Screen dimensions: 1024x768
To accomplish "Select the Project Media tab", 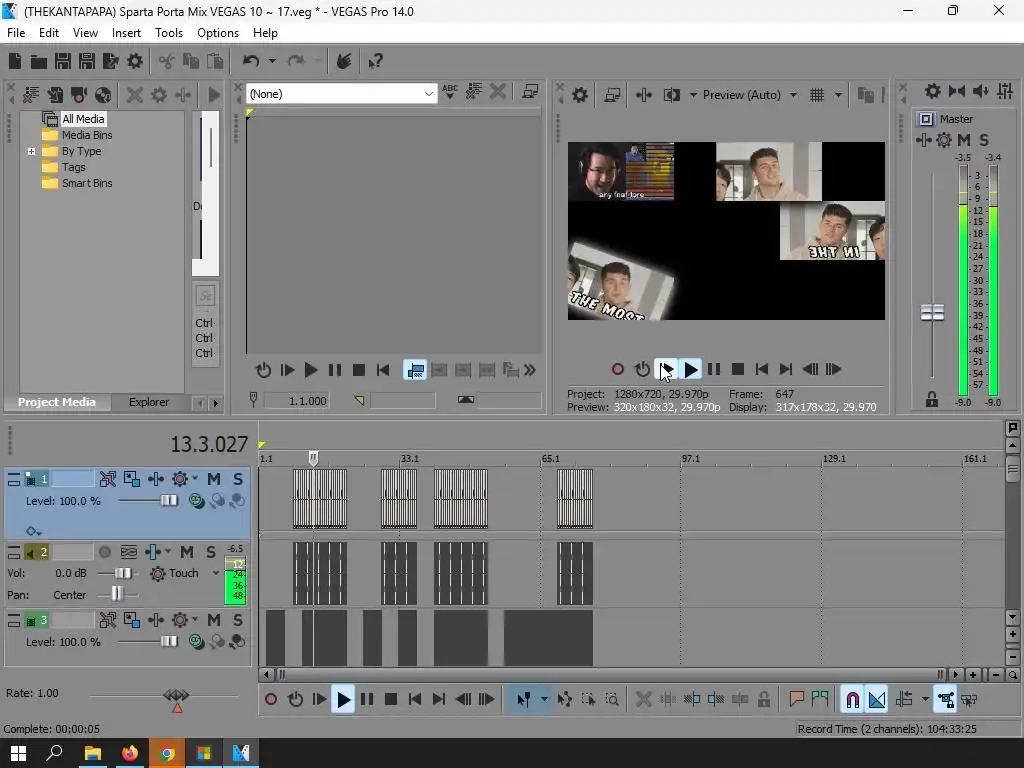I will (x=56, y=402).
